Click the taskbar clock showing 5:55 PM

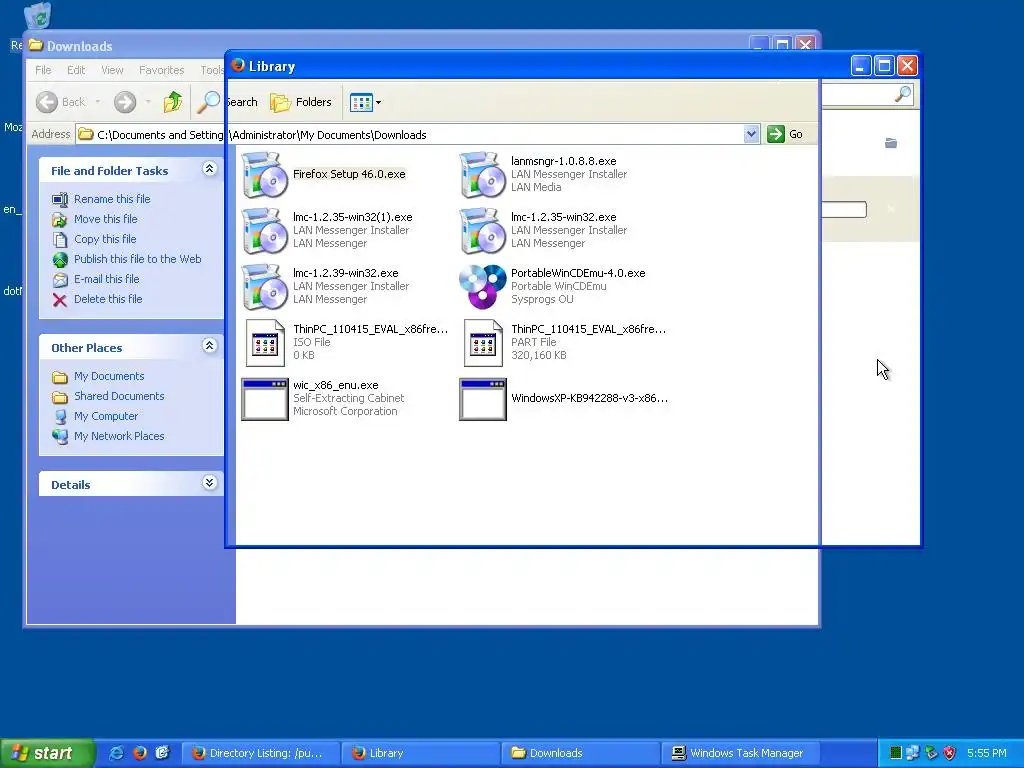[x=987, y=753]
